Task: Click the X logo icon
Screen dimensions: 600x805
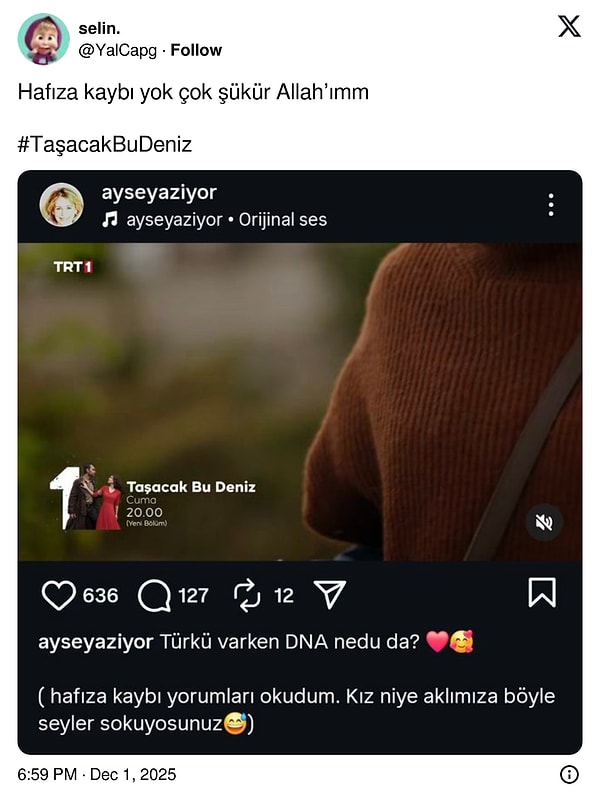Action: (x=569, y=27)
